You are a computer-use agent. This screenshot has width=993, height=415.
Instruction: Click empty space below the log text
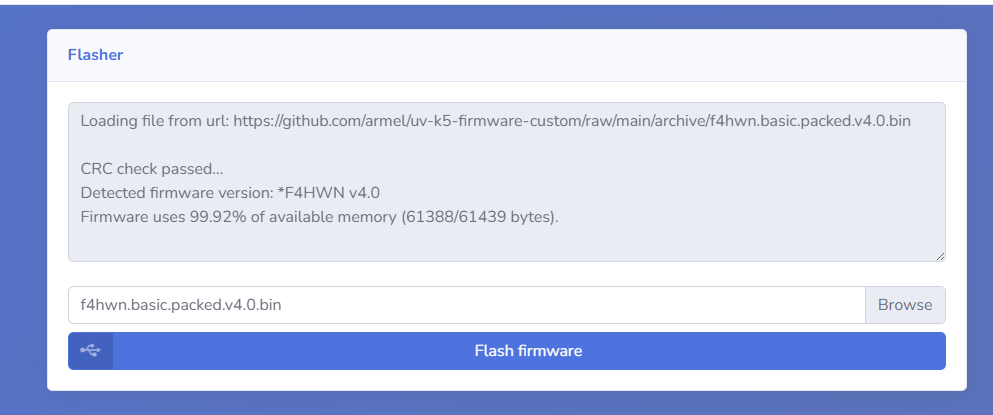[500, 243]
